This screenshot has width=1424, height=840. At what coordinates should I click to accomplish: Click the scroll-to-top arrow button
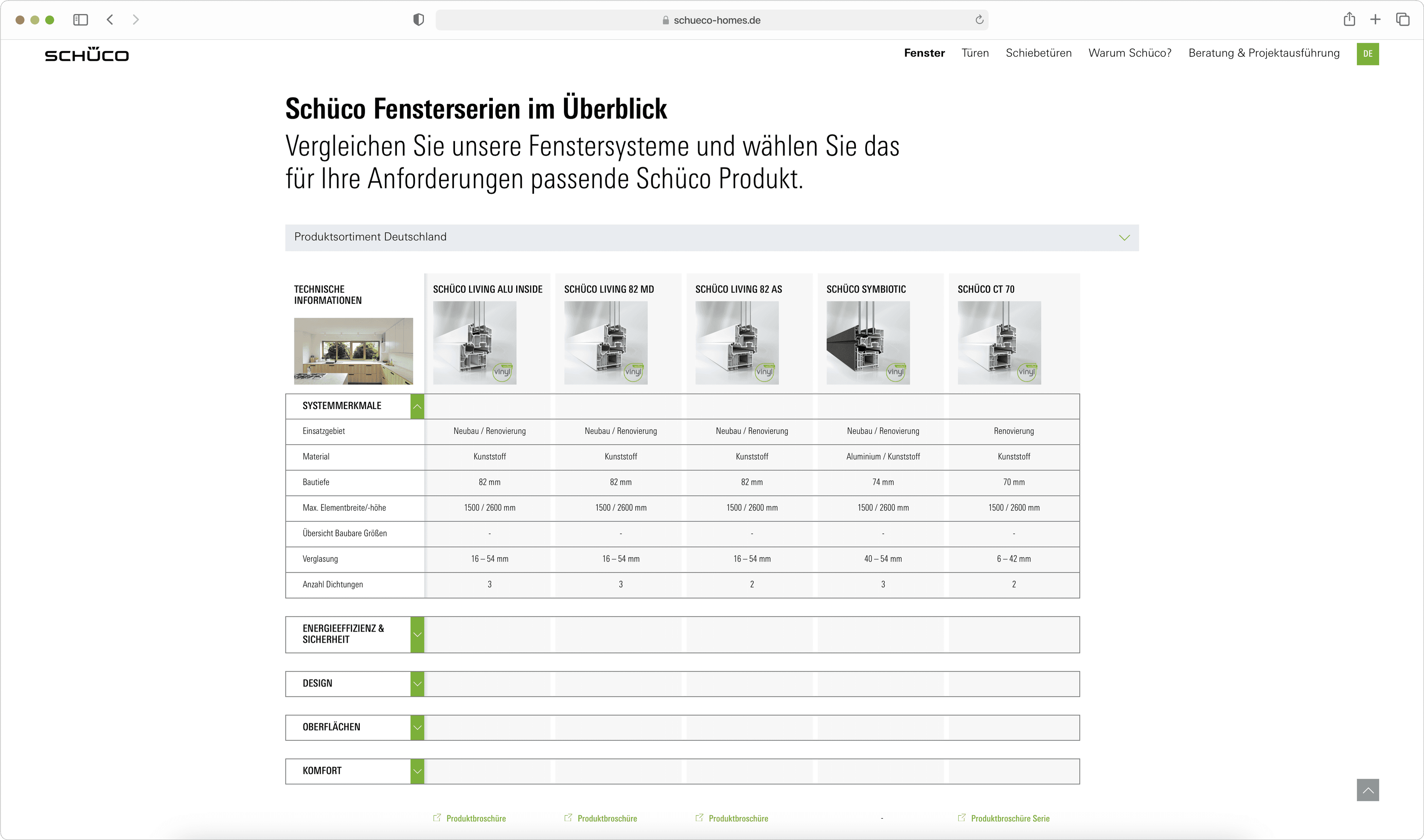tap(1367, 790)
